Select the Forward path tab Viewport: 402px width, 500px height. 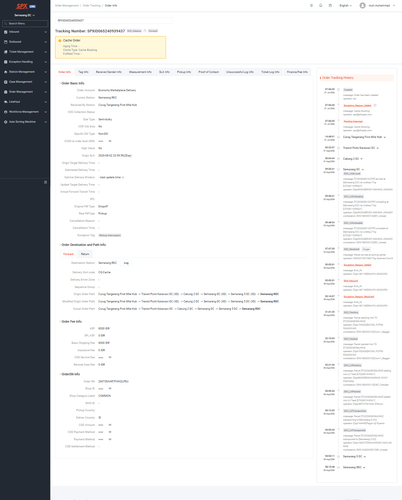pos(68,254)
